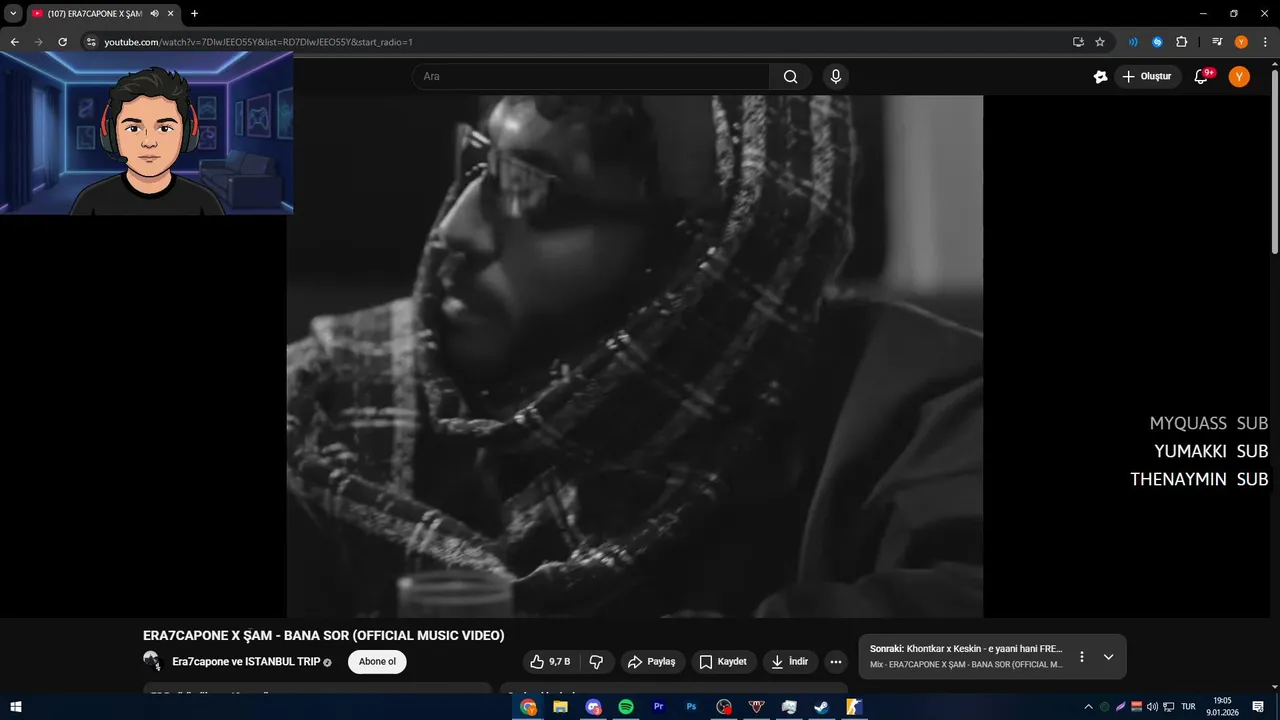Open the media controls music-note icon

click(1217, 42)
